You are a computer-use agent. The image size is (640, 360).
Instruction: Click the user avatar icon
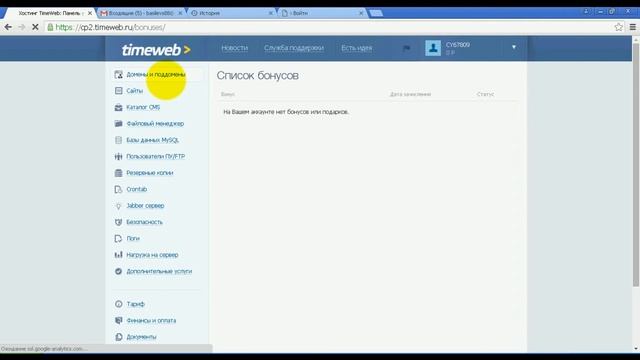coord(433,48)
